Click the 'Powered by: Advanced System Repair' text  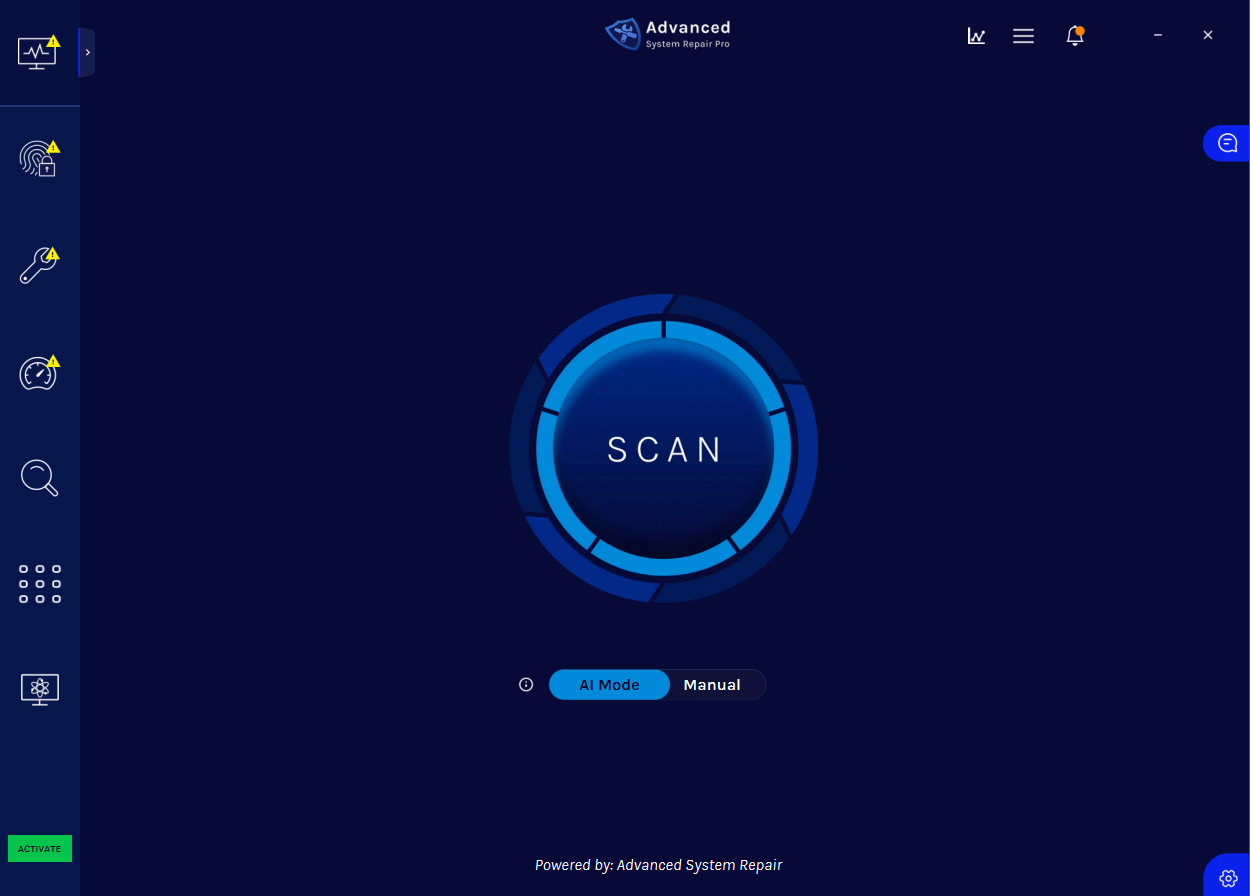pos(659,865)
